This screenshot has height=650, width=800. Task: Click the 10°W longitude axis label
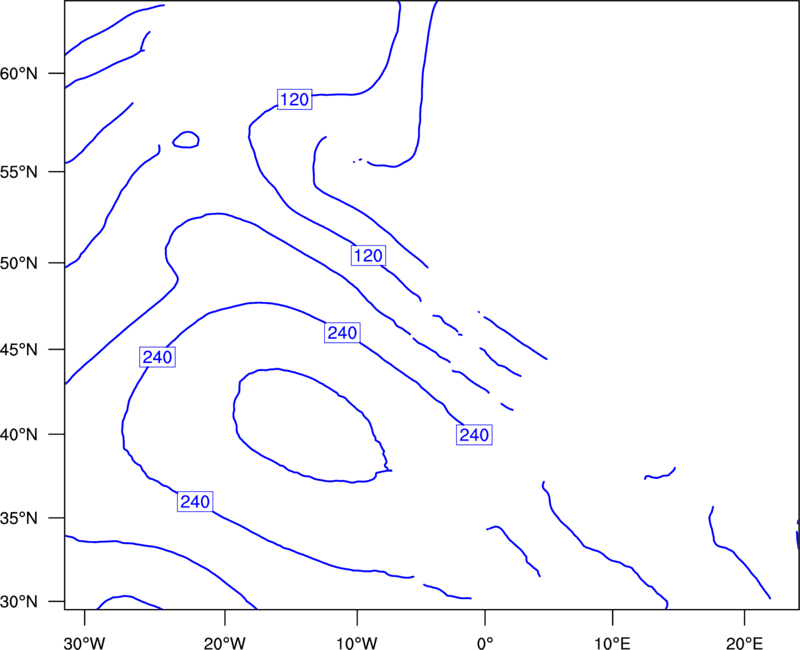point(357,643)
